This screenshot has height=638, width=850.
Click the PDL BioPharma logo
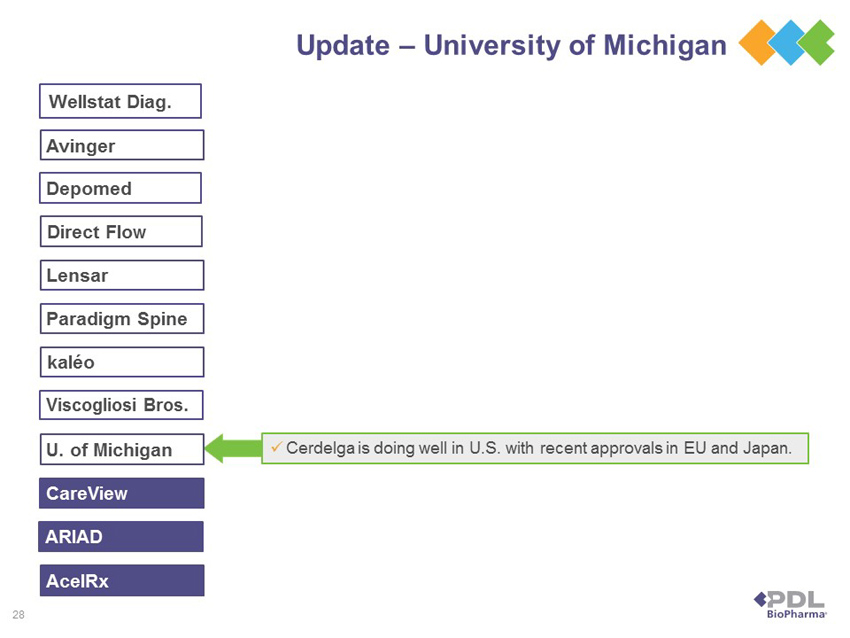coord(790,604)
